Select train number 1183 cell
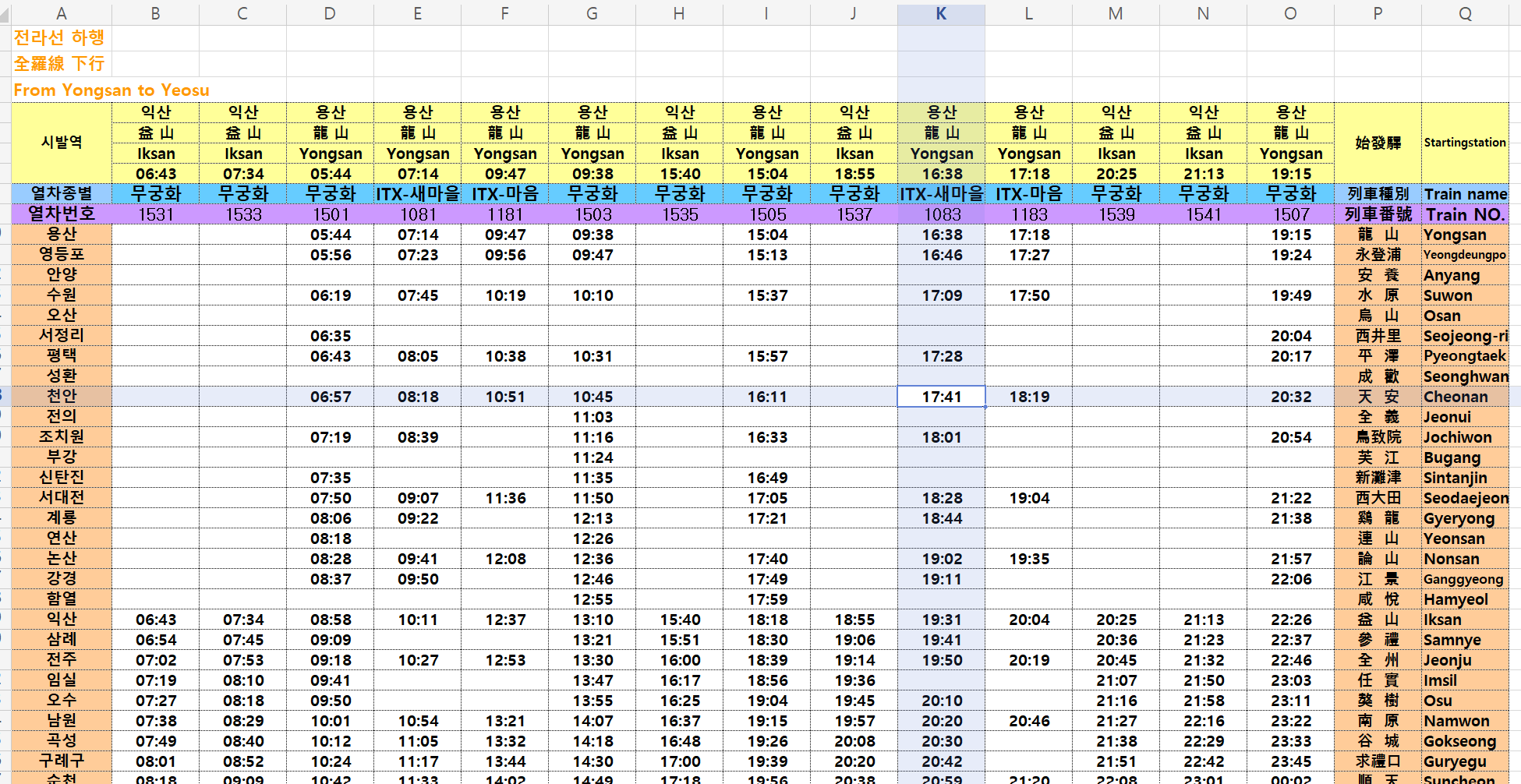1521x784 pixels. [1029, 214]
